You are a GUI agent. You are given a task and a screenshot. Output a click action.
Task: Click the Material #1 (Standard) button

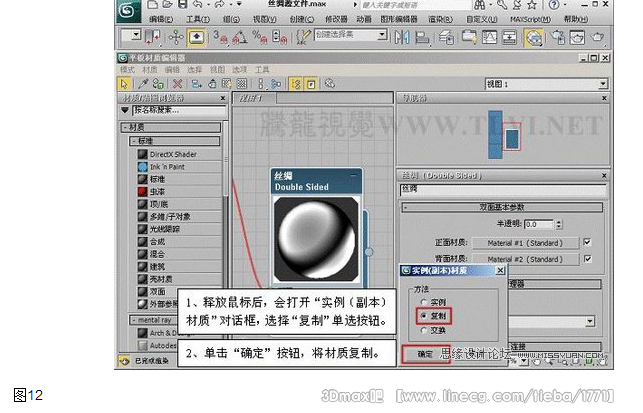coord(525,243)
